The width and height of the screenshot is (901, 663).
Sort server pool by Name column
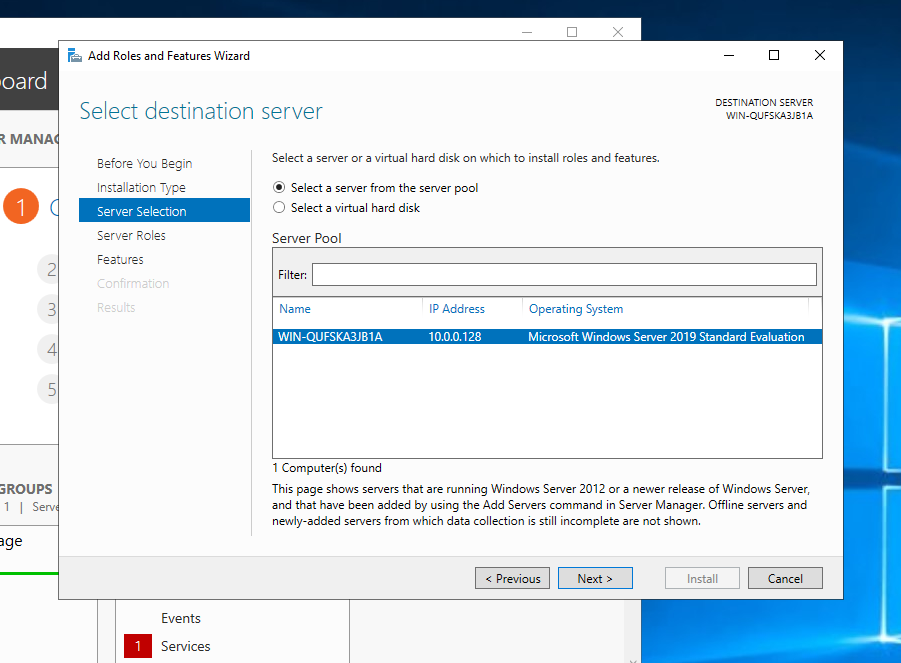click(295, 309)
